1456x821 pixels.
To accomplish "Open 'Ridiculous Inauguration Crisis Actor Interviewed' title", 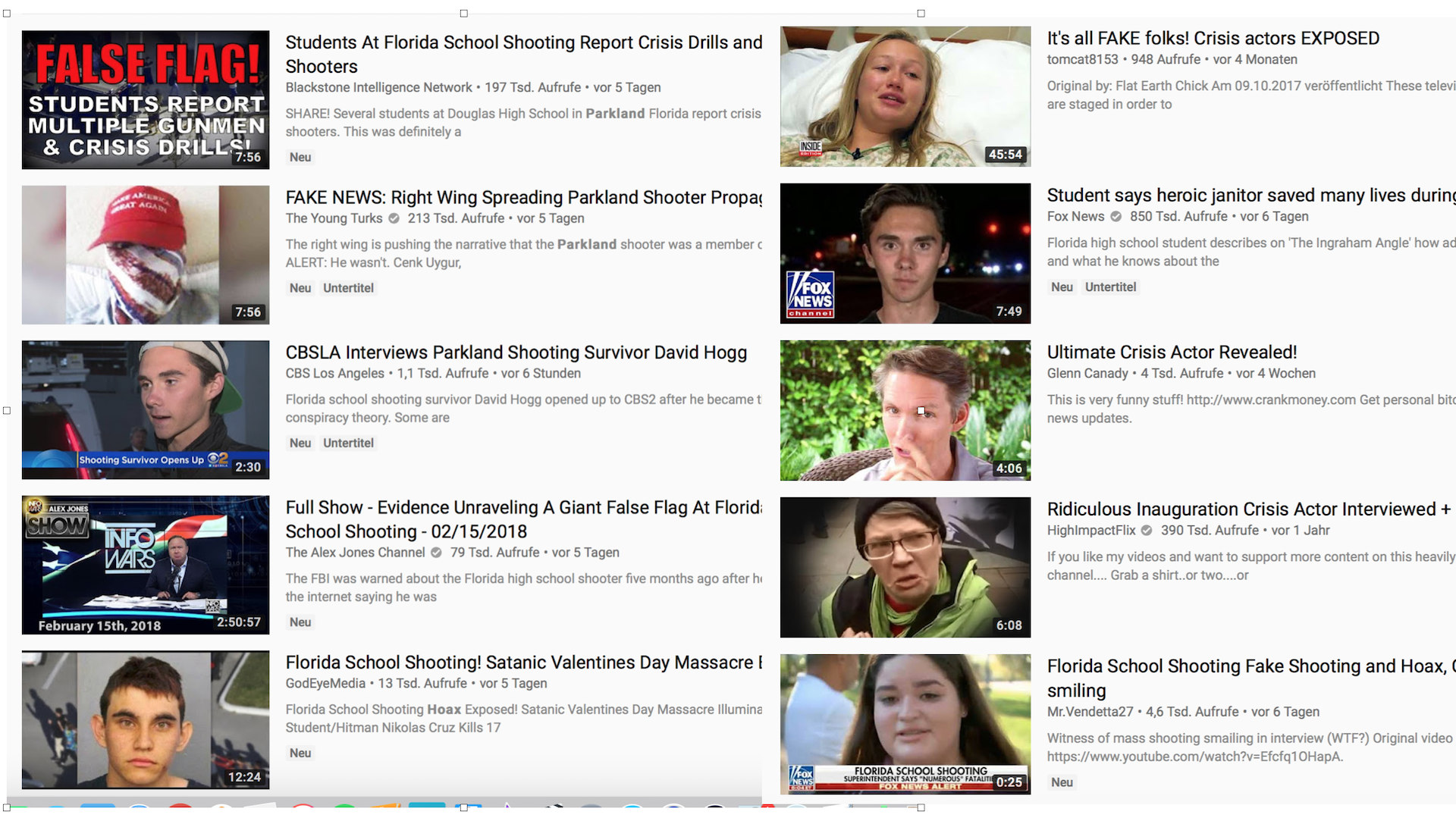I will click(x=1250, y=509).
